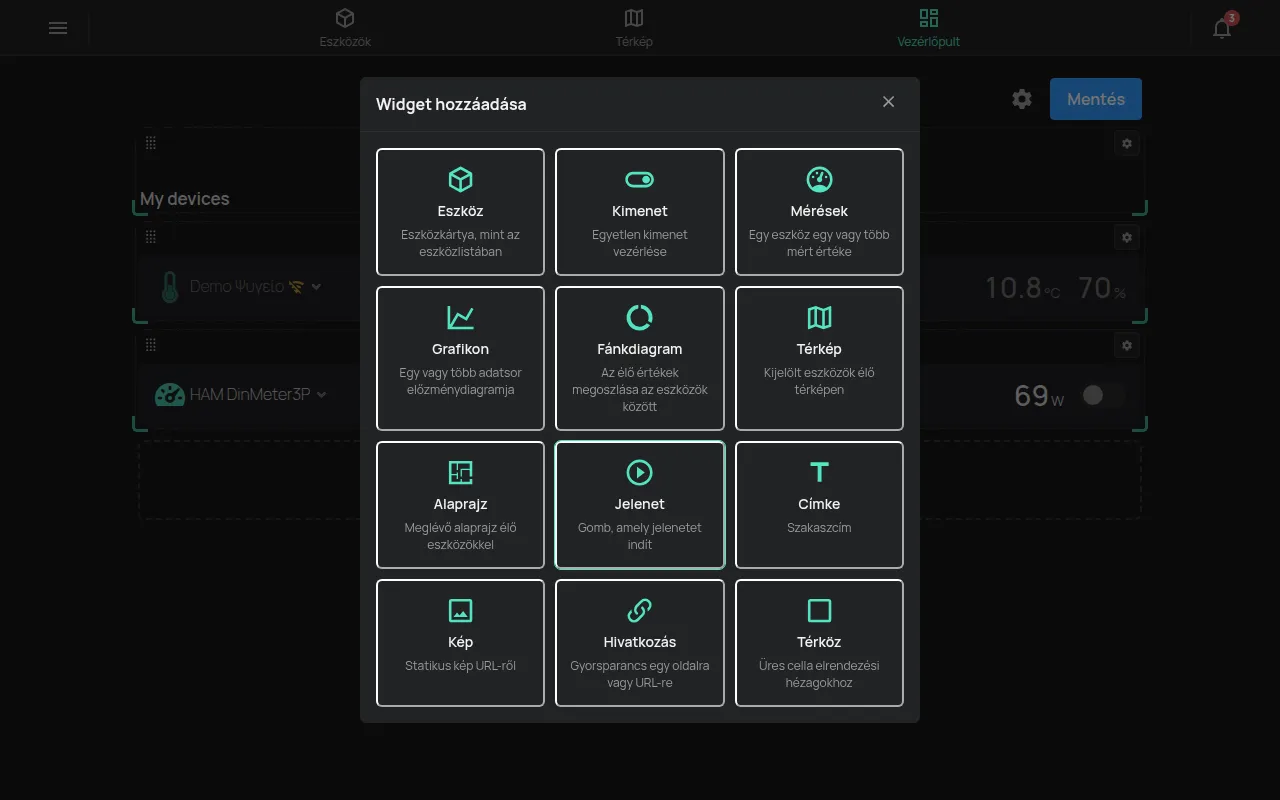Grab the drag handle of the Demo widget

tap(151, 237)
